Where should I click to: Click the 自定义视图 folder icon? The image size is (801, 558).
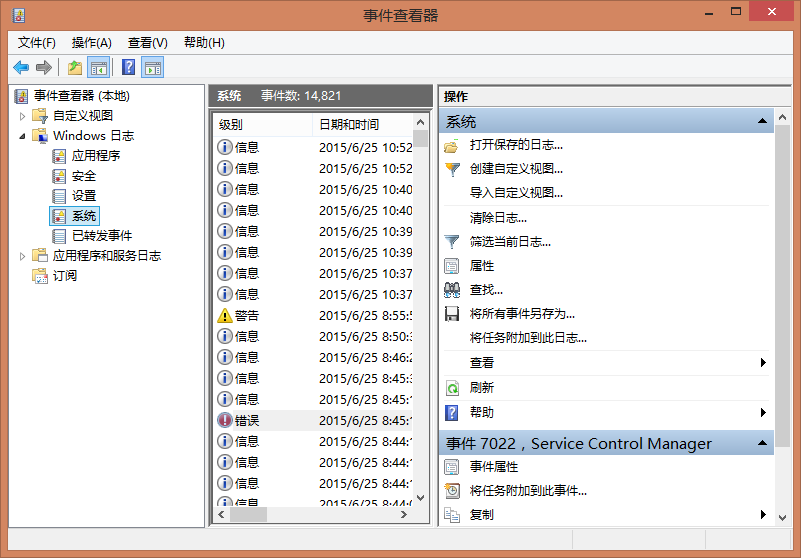pos(40,115)
